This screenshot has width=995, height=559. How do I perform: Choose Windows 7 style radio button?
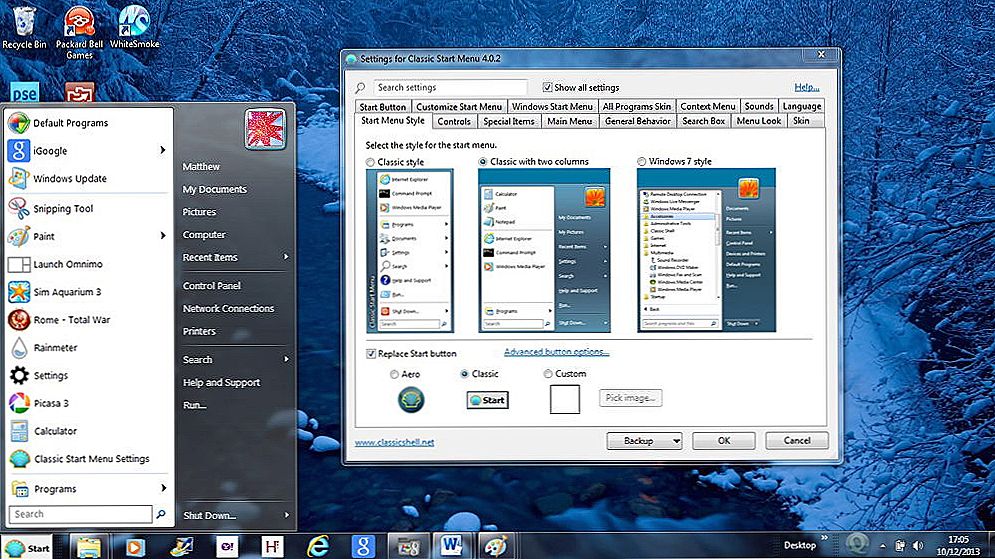click(642, 162)
